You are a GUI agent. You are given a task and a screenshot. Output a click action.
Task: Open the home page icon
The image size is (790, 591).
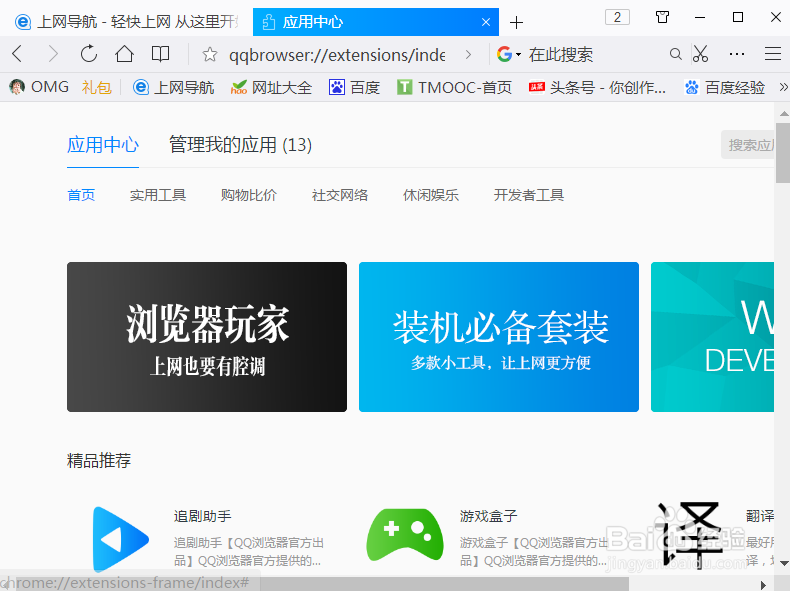pos(124,53)
